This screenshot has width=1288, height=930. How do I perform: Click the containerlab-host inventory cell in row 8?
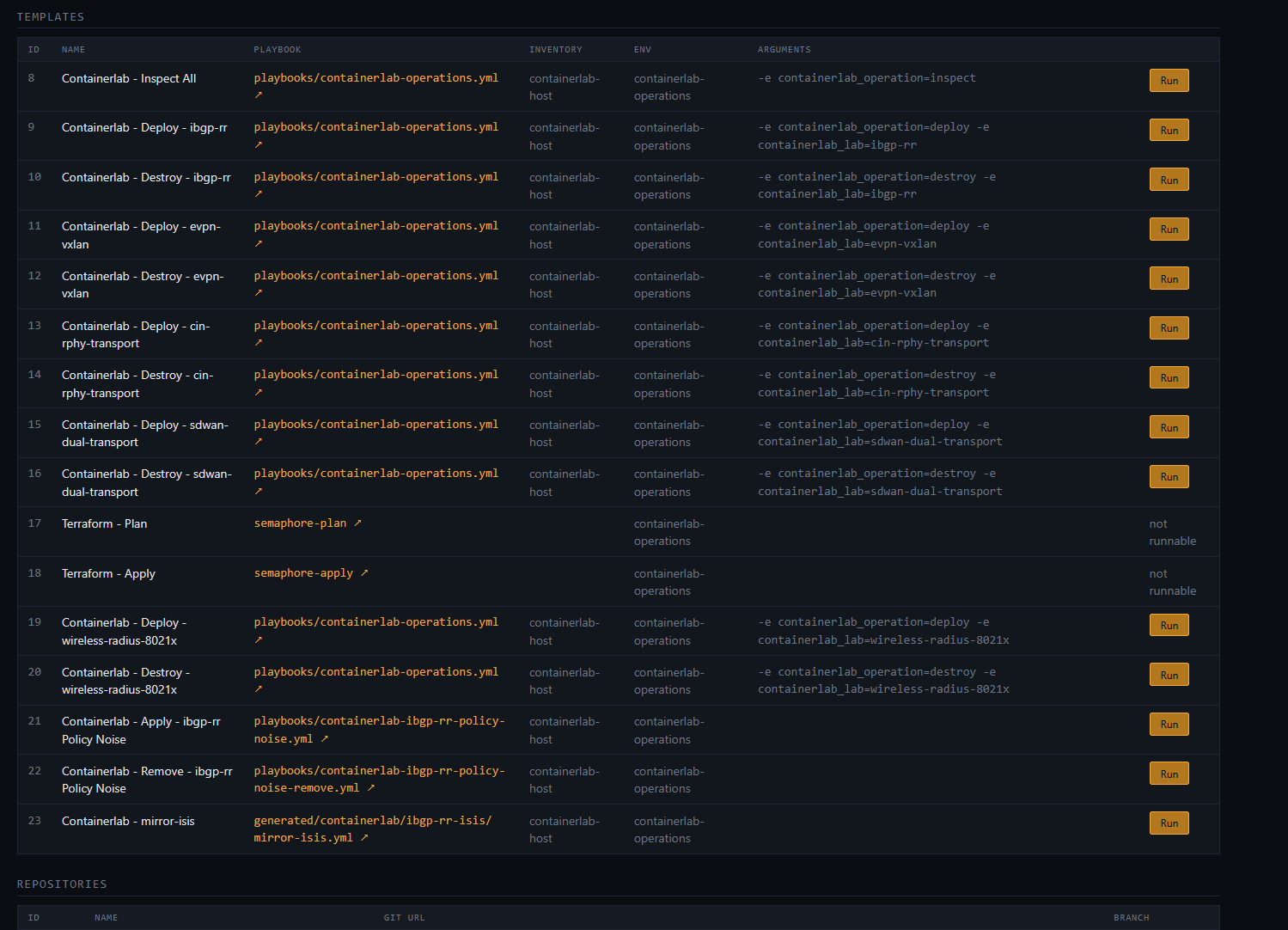tap(565, 87)
